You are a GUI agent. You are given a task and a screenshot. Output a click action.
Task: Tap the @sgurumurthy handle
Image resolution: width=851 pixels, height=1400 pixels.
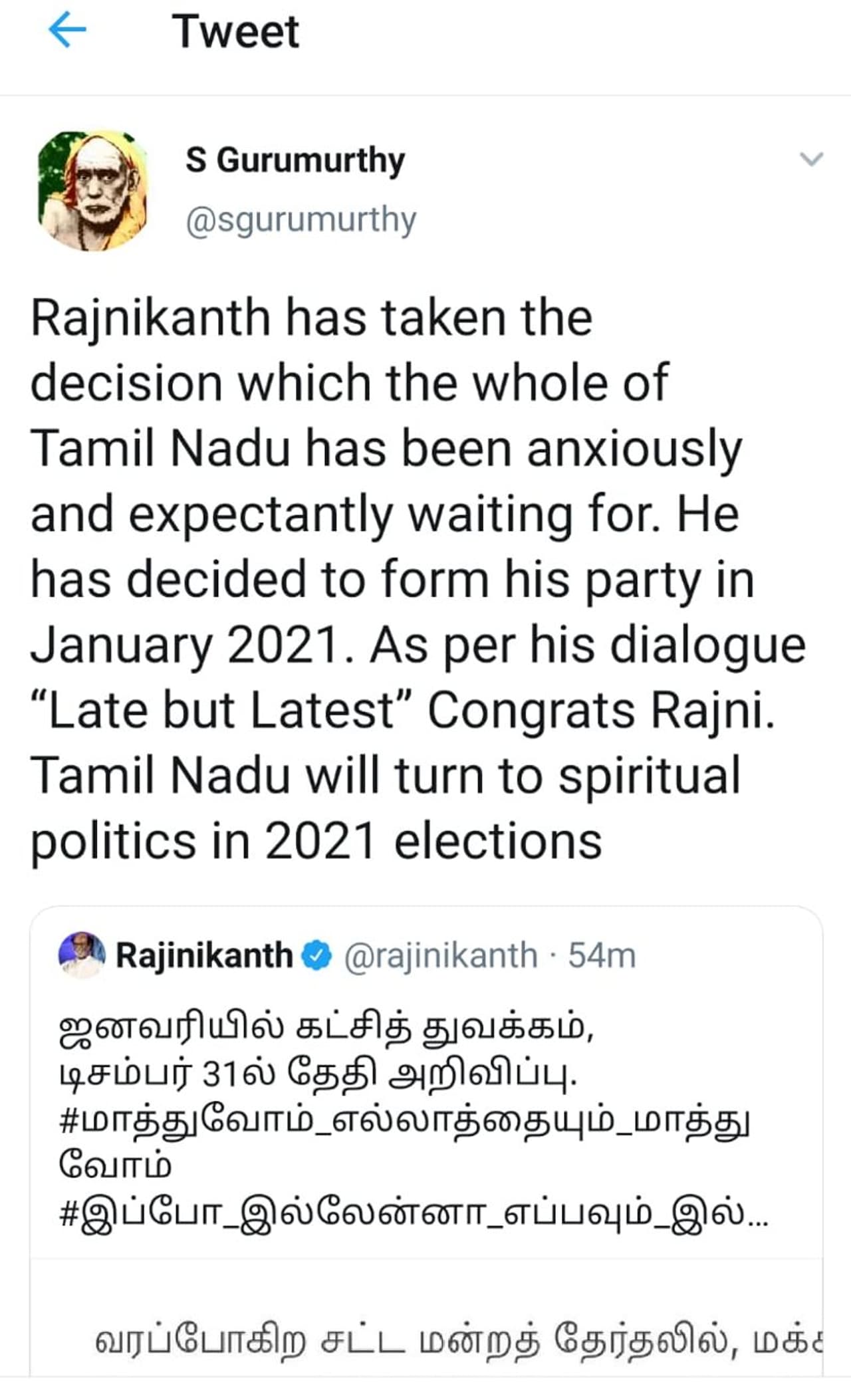pos(301,220)
